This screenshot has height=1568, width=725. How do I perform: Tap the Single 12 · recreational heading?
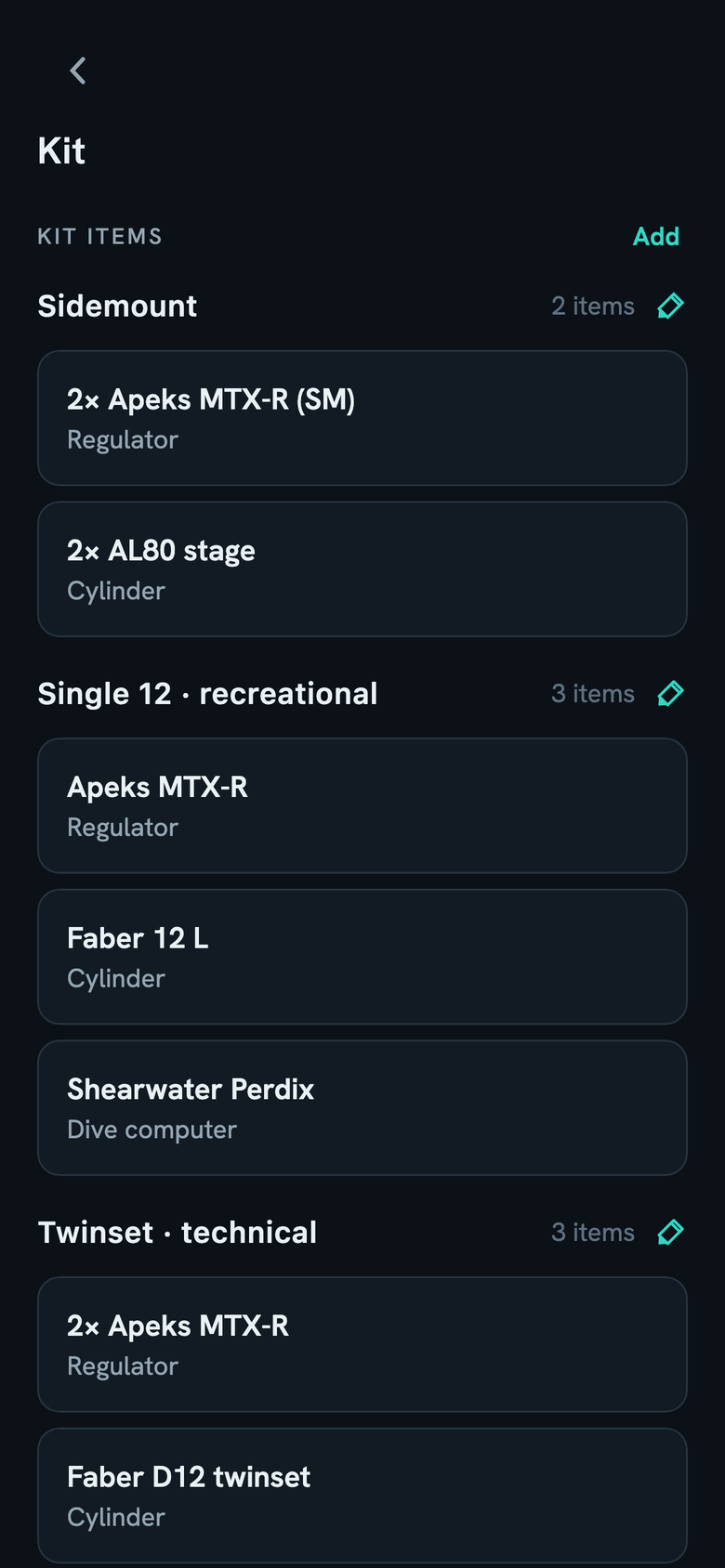[x=207, y=694]
